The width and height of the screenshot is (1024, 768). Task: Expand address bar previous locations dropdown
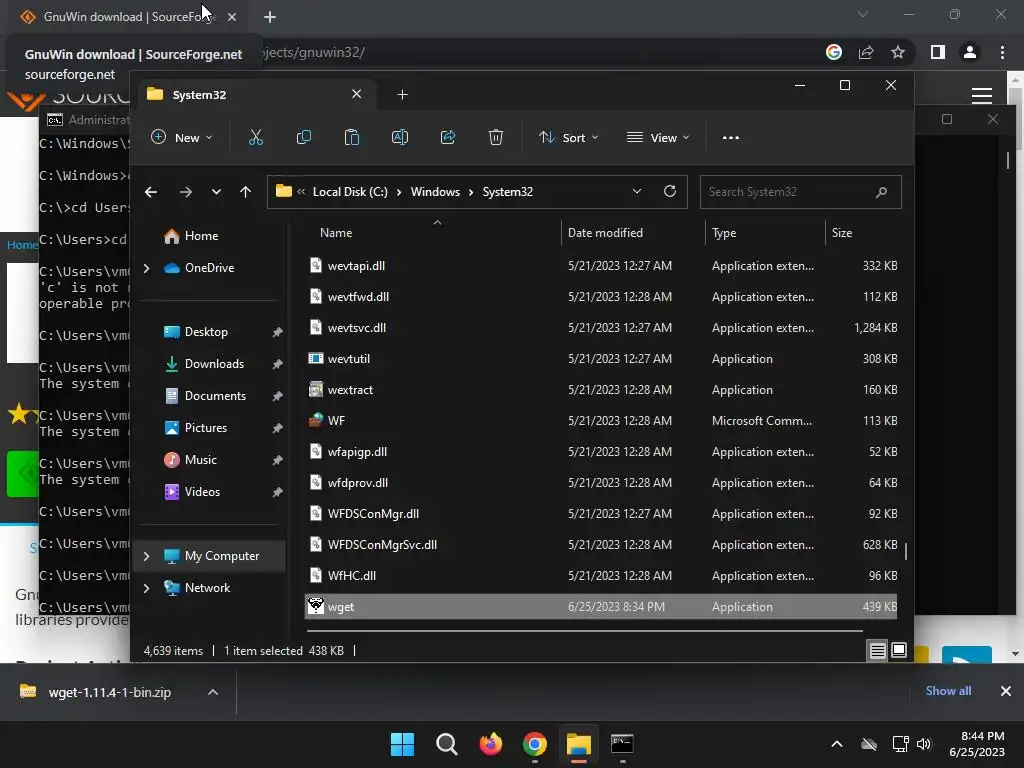click(x=637, y=191)
